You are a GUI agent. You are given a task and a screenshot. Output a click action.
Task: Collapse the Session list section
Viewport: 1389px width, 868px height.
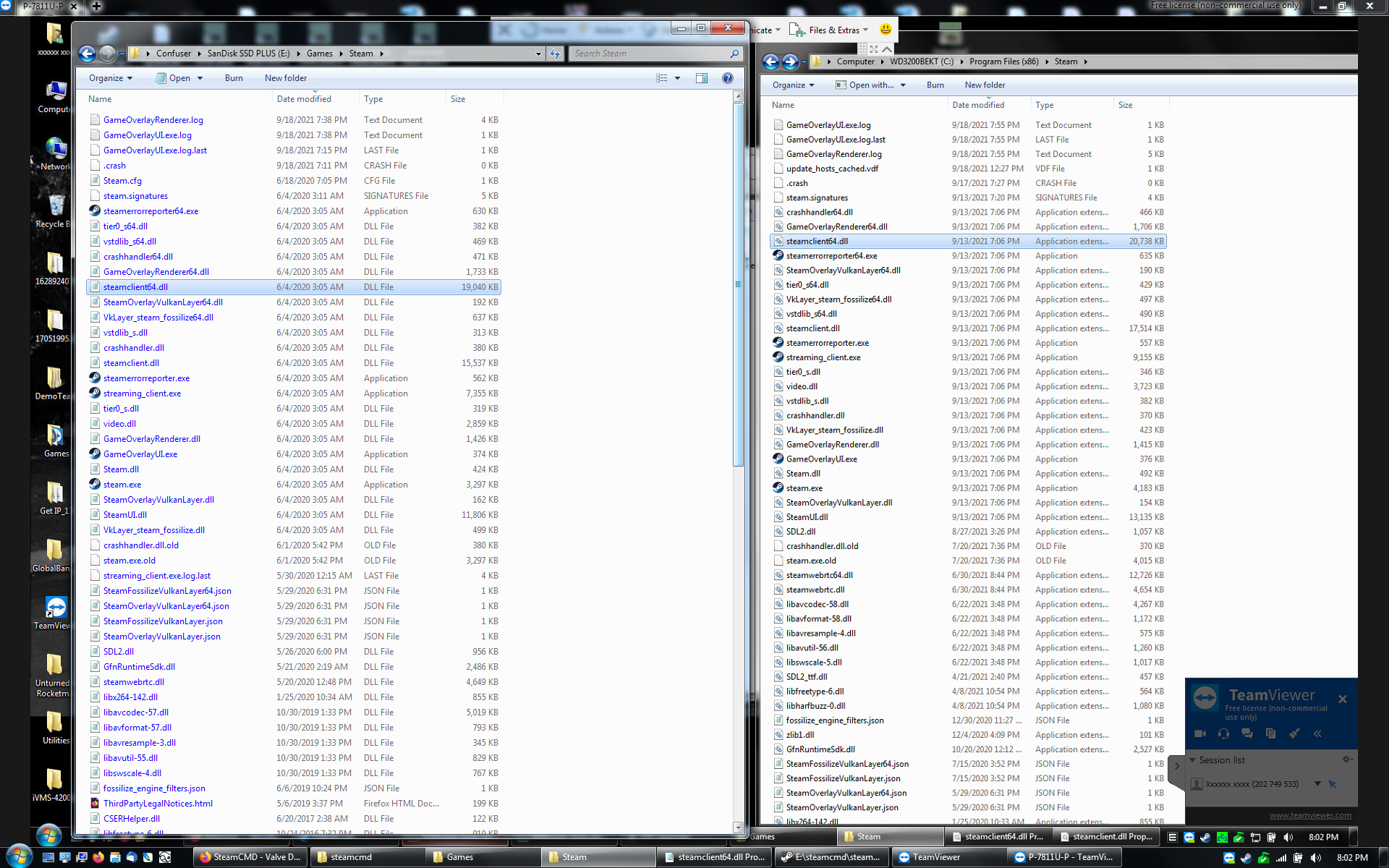pos(1193,760)
